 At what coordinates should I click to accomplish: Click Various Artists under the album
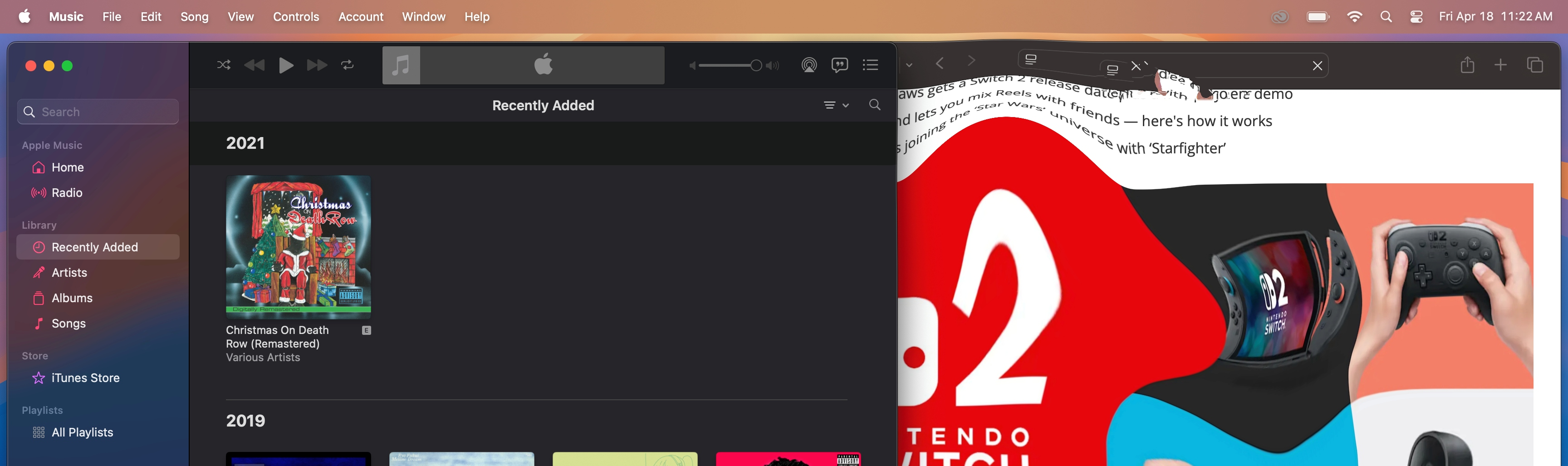click(263, 358)
